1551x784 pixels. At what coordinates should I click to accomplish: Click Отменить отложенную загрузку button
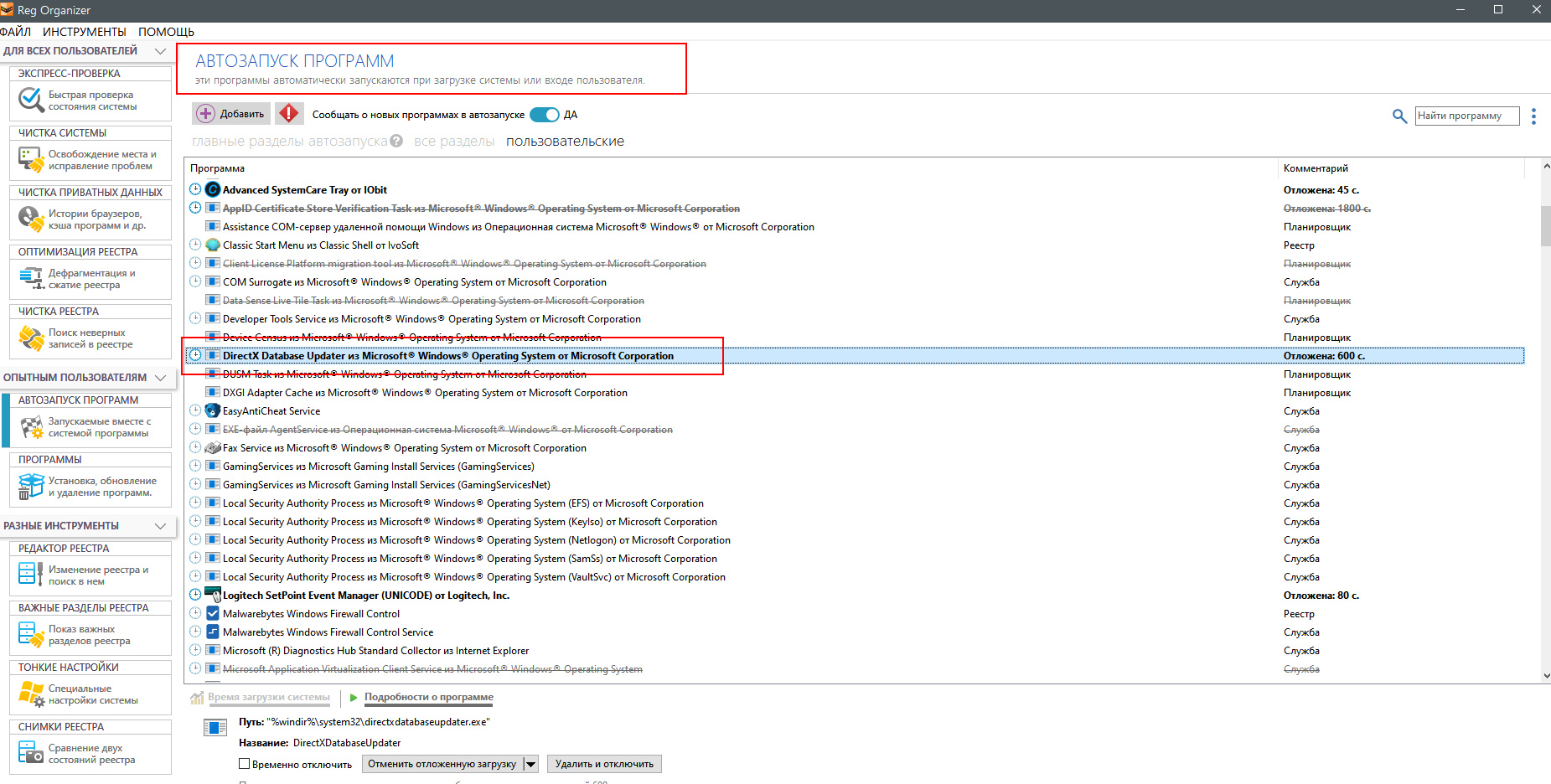[x=442, y=764]
